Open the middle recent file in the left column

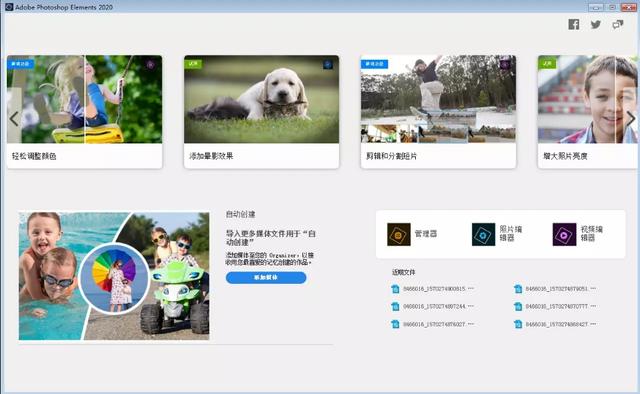[433, 306]
